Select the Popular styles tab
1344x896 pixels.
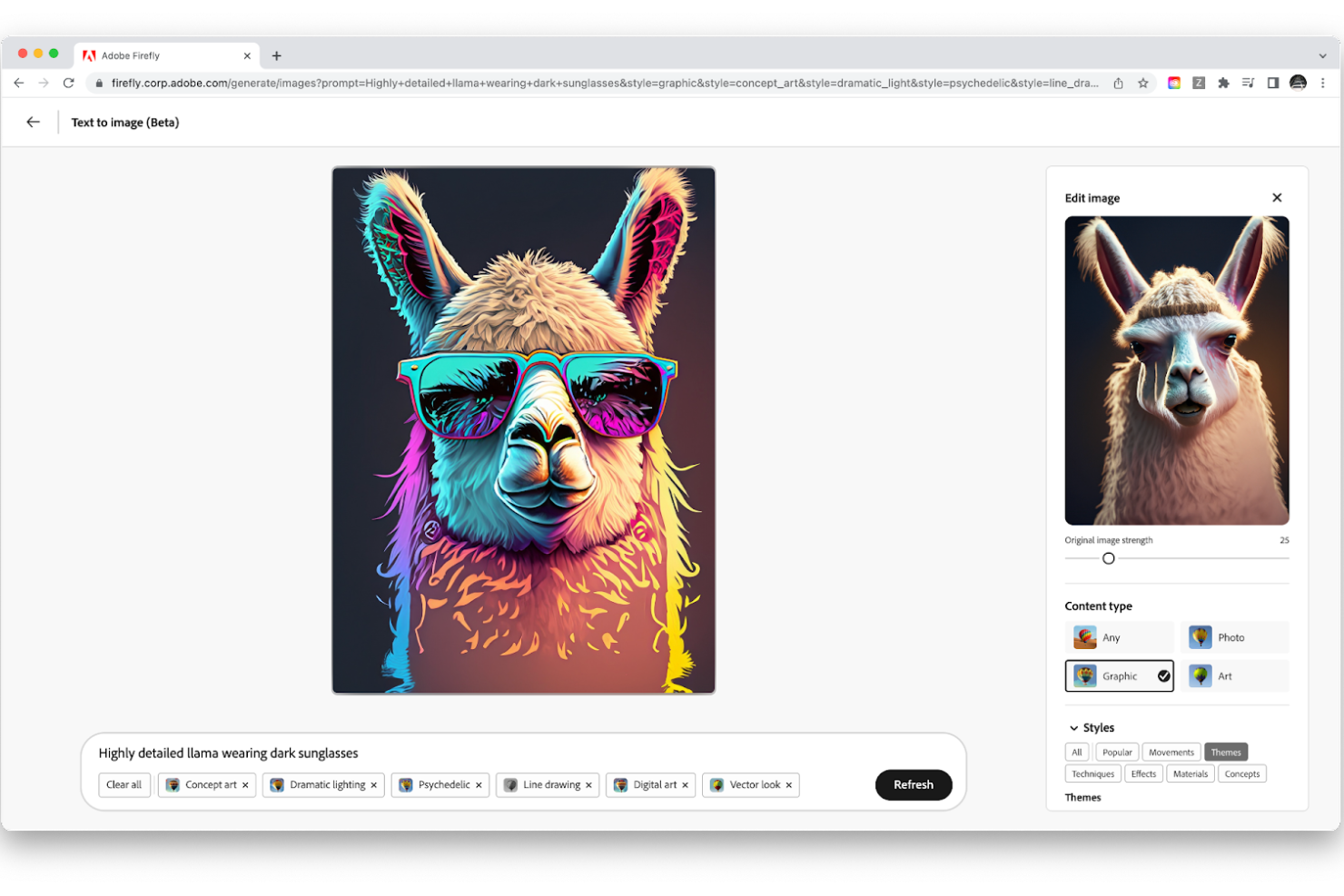pos(1117,753)
